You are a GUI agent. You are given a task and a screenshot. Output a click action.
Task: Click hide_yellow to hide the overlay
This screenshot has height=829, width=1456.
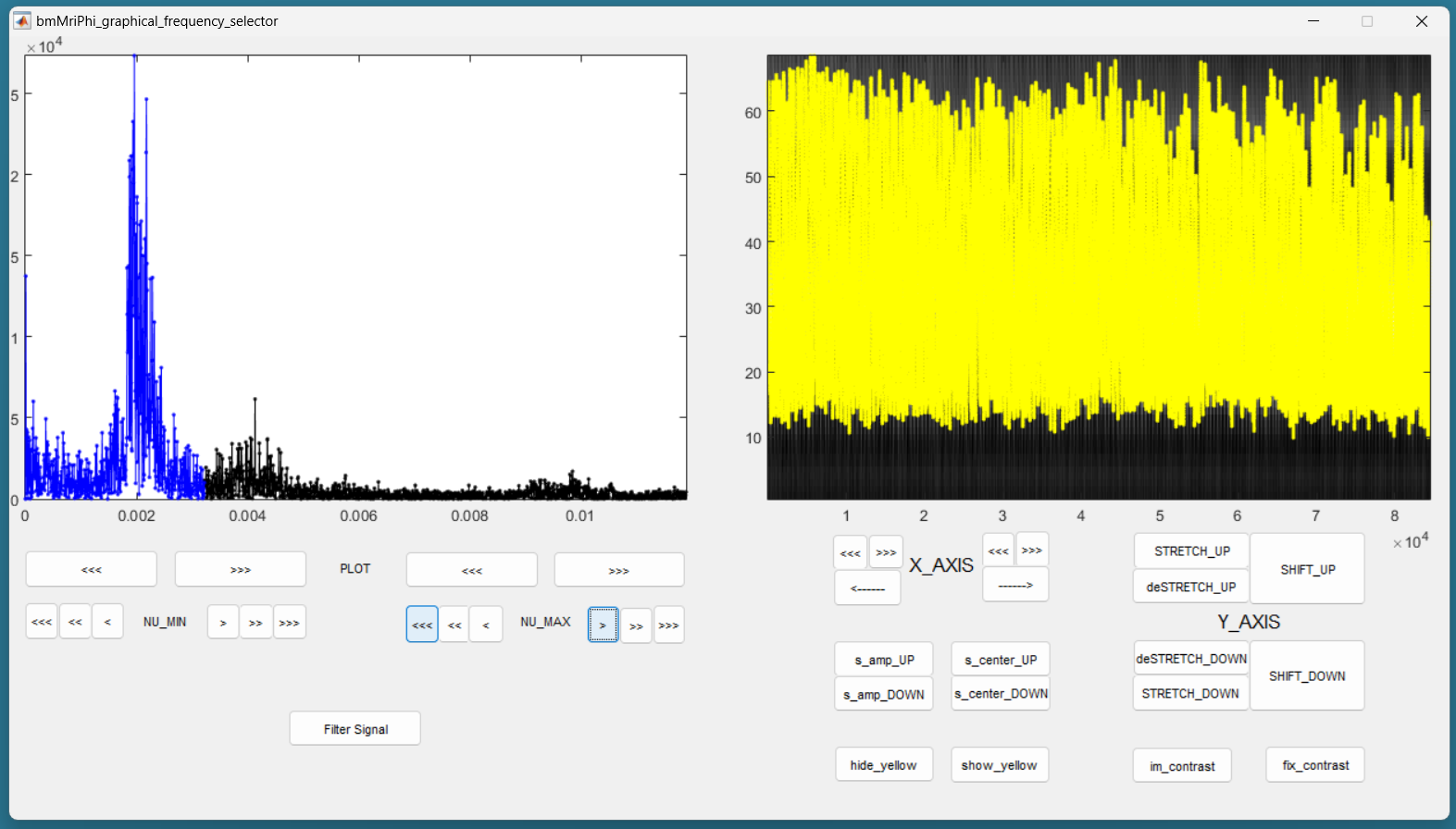pos(884,764)
